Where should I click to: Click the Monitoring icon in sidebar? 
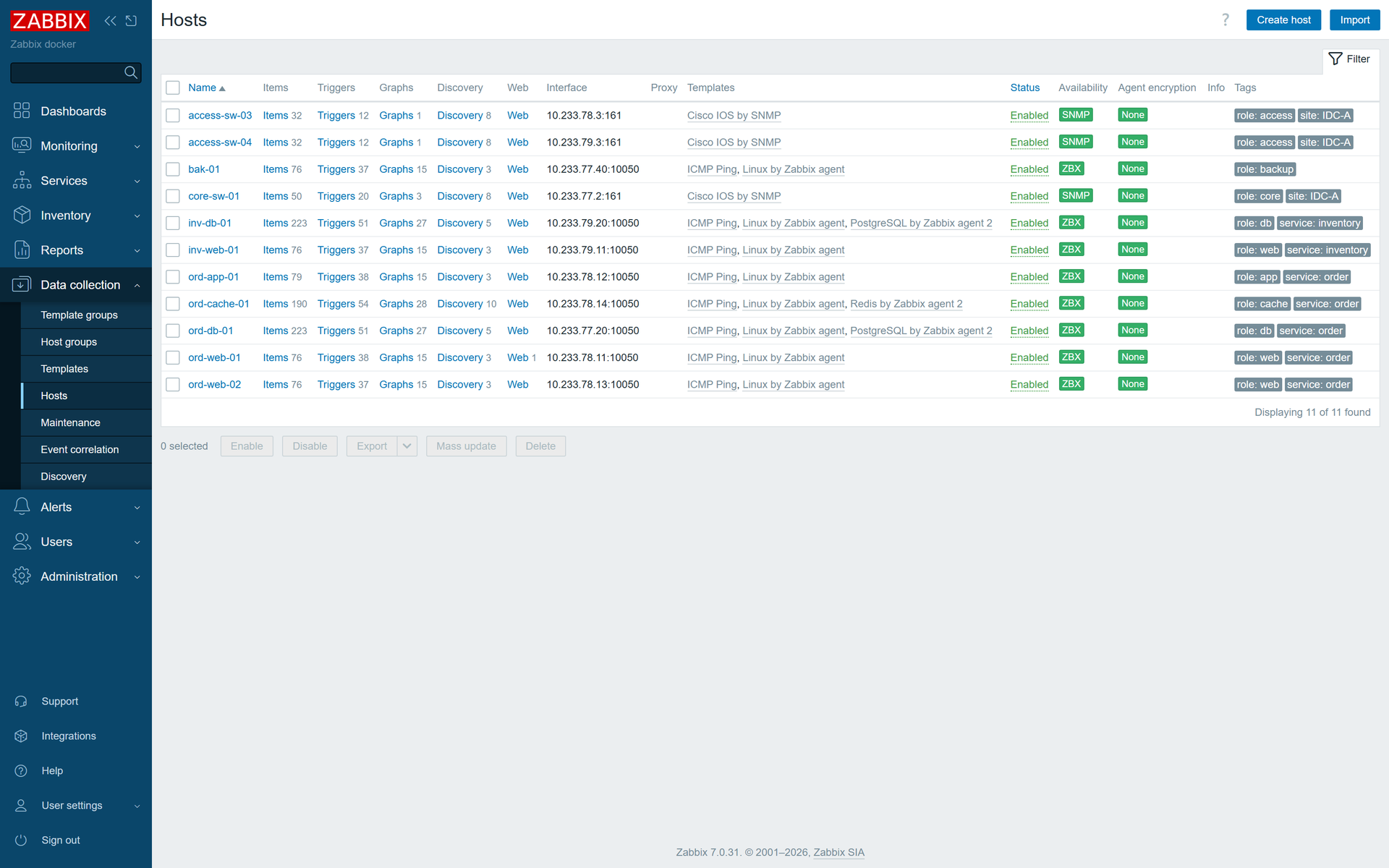pyautogui.click(x=22, y=145)
